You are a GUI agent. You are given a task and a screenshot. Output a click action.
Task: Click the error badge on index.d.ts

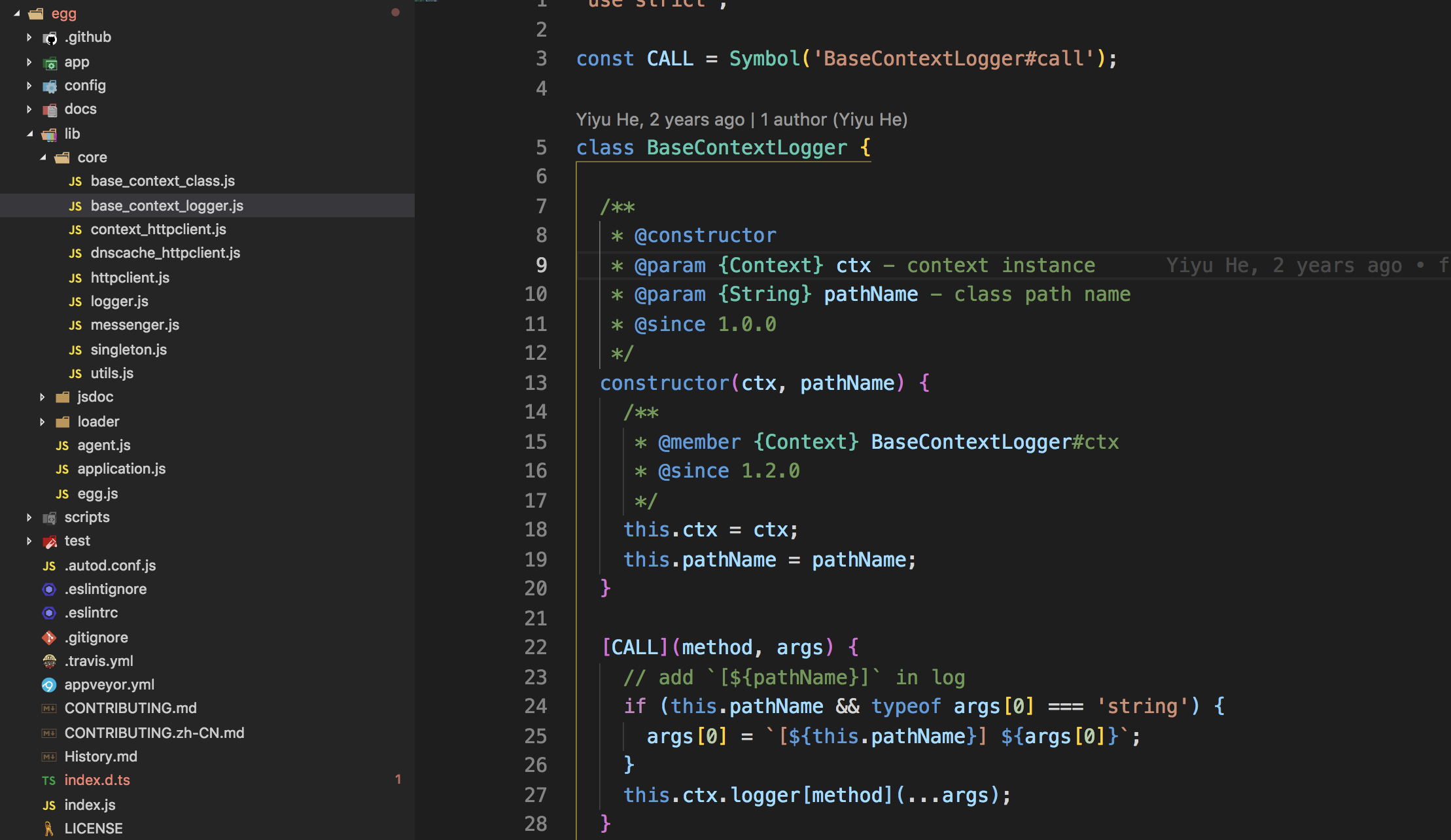click(x=398, y=779)
